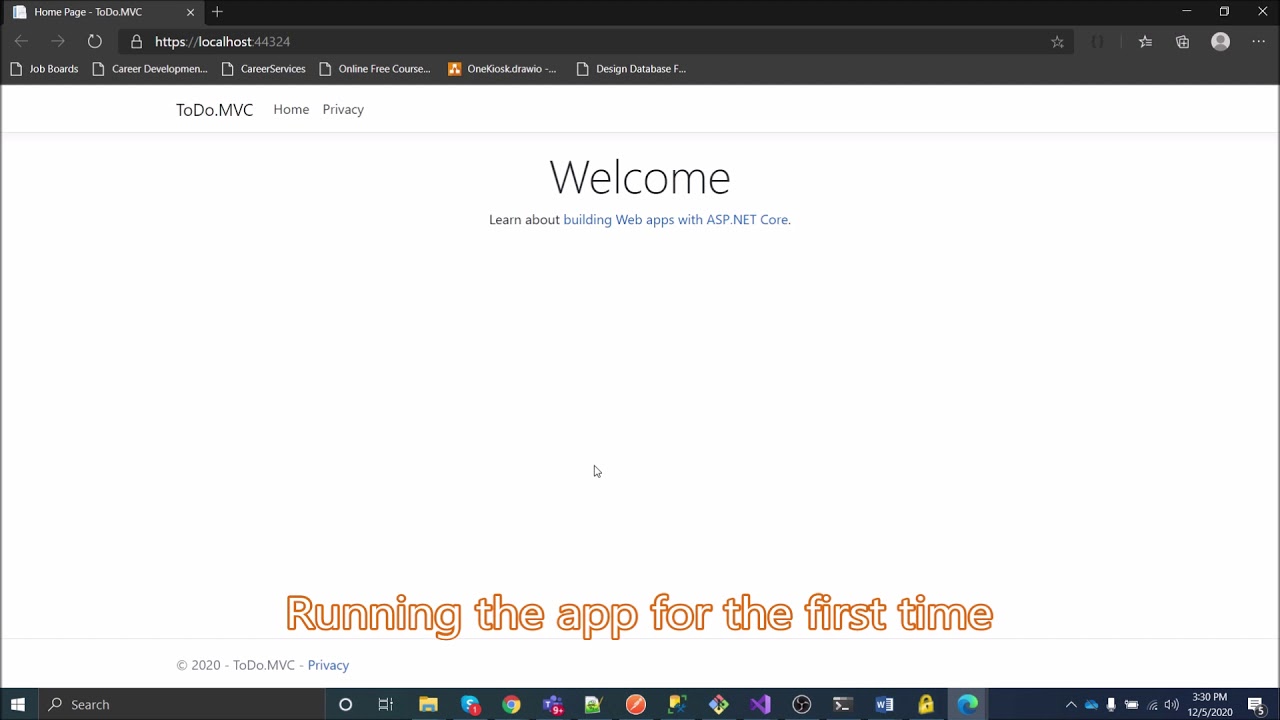Open Microsoft Teams from the taskbar
Image resolution: width=1280 pixels, height=720 pixels.
pyautogui.click(x=553, y=704)
